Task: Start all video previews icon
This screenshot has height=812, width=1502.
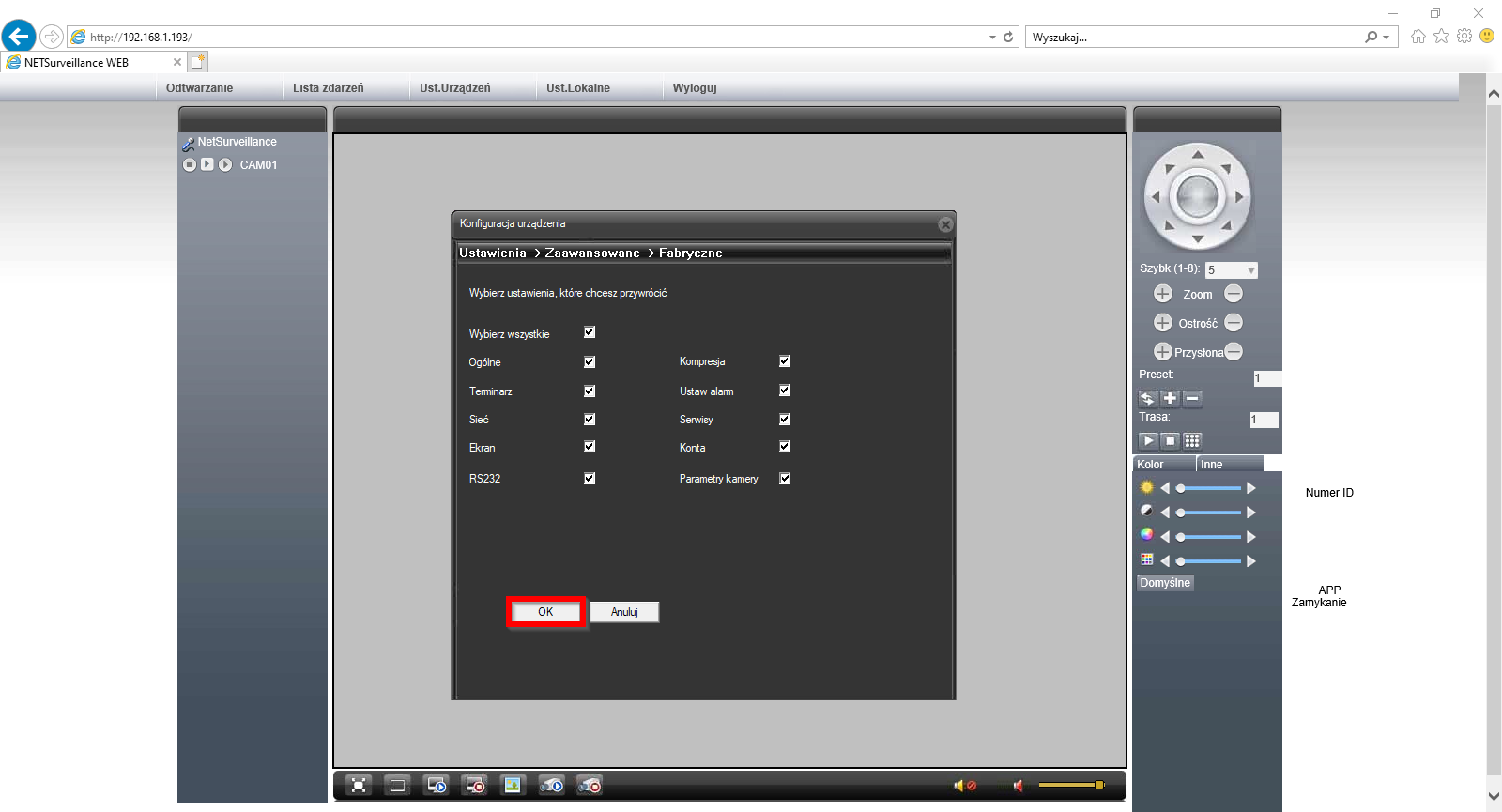Action: pos(437,786)
